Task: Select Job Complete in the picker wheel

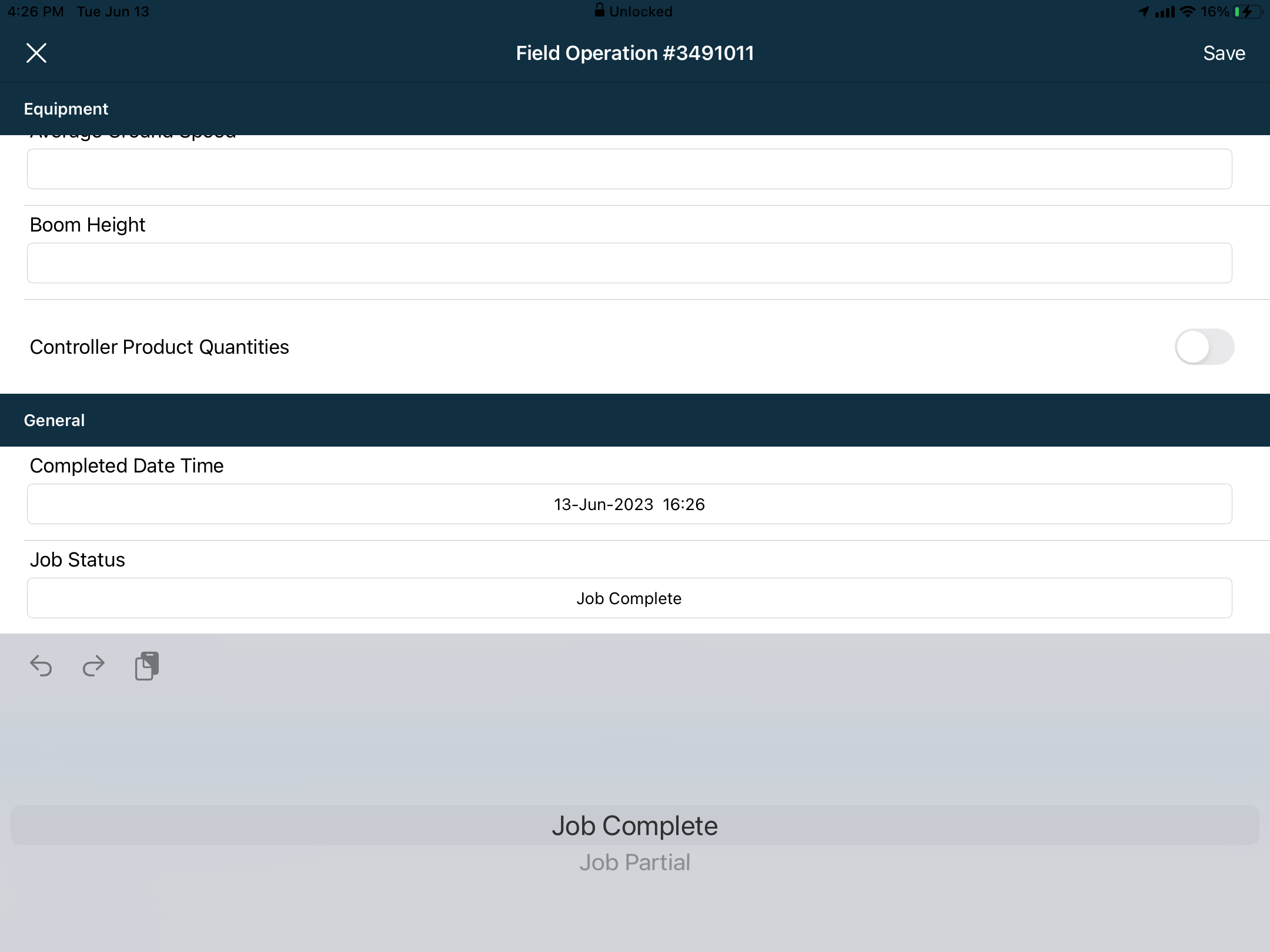Action: point(635,825)
